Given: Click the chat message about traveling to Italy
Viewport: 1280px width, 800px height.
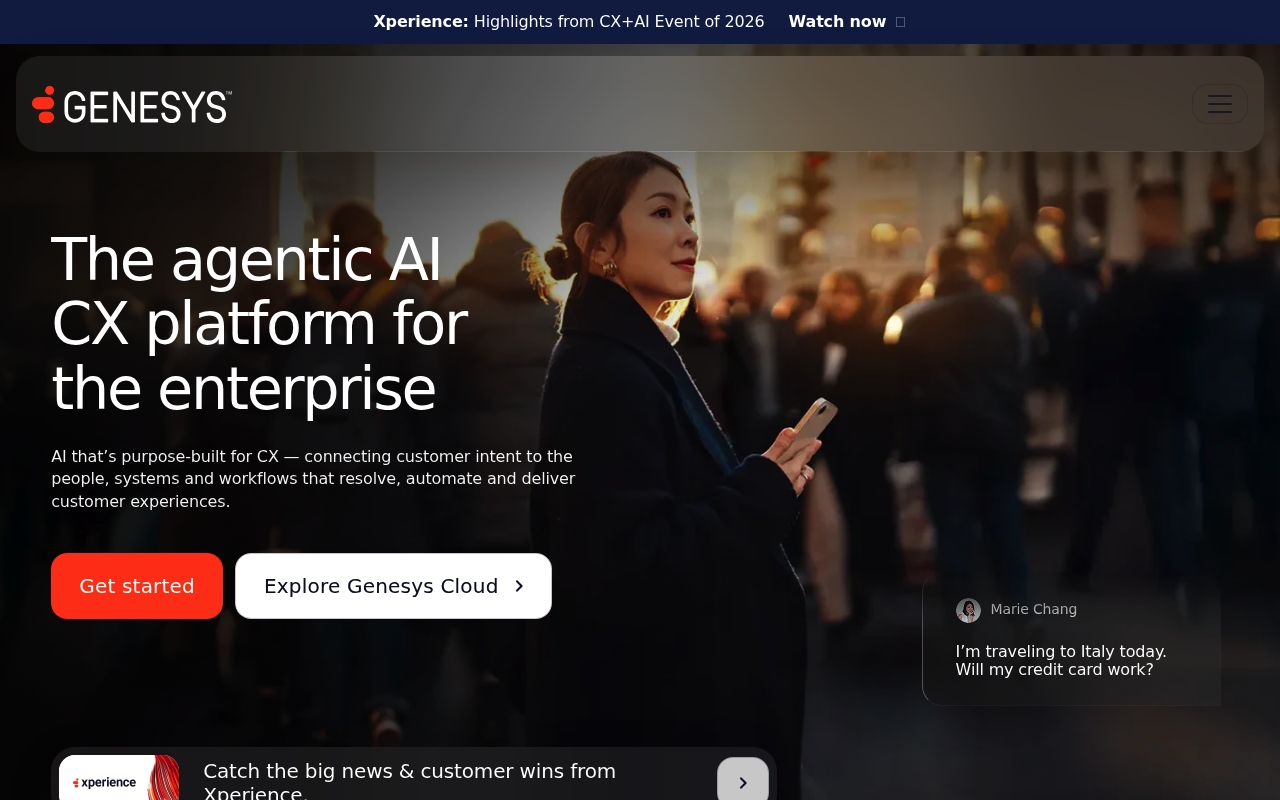Looking at the screenshot, I should (x=1060, y=660).
